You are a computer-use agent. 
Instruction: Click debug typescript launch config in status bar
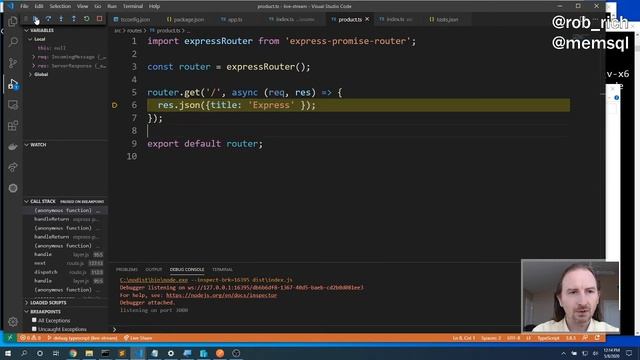click(82, 338)
